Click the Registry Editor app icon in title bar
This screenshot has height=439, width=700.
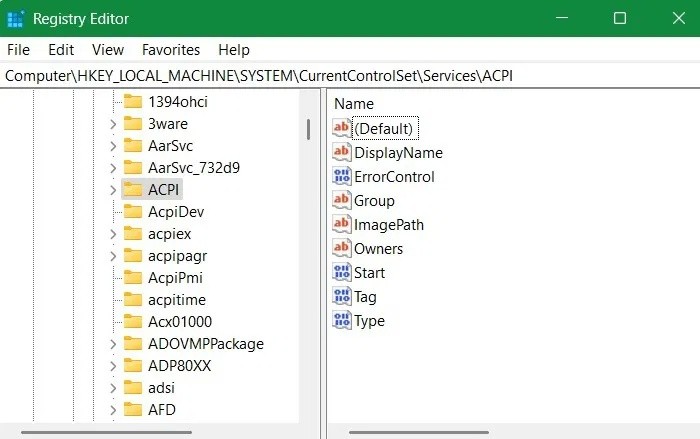click(16, 19)
